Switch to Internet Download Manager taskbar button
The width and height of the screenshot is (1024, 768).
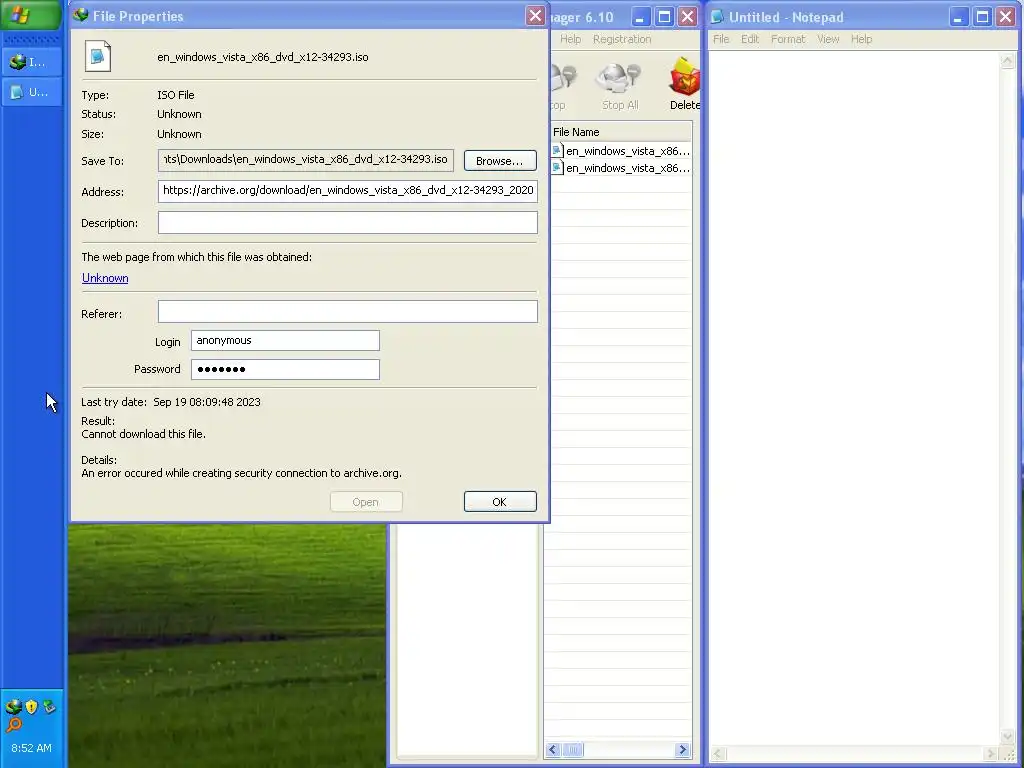coord(32,62)
